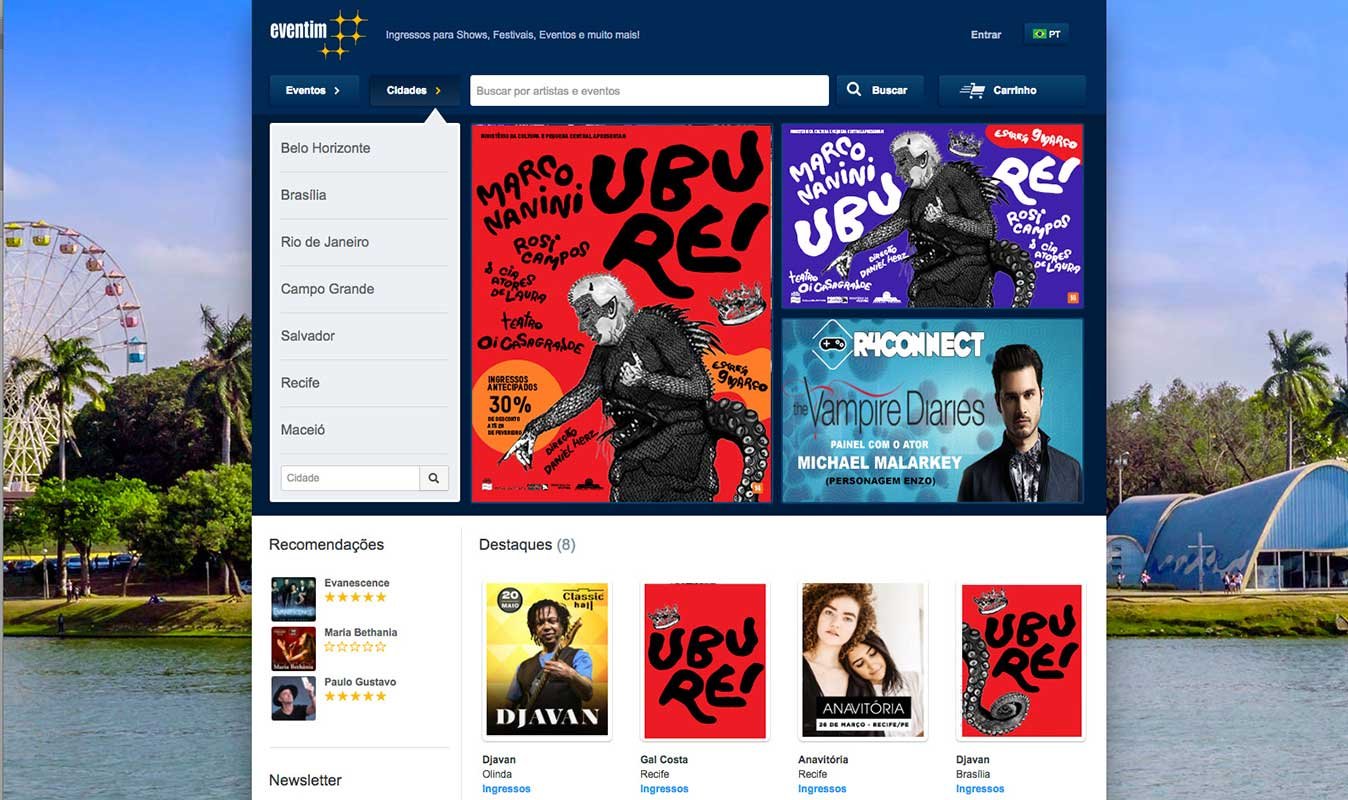This screenshot has height=800, width=1348.
Task: Click Ingressos link for Anavitória
Action: click(822, 789)
